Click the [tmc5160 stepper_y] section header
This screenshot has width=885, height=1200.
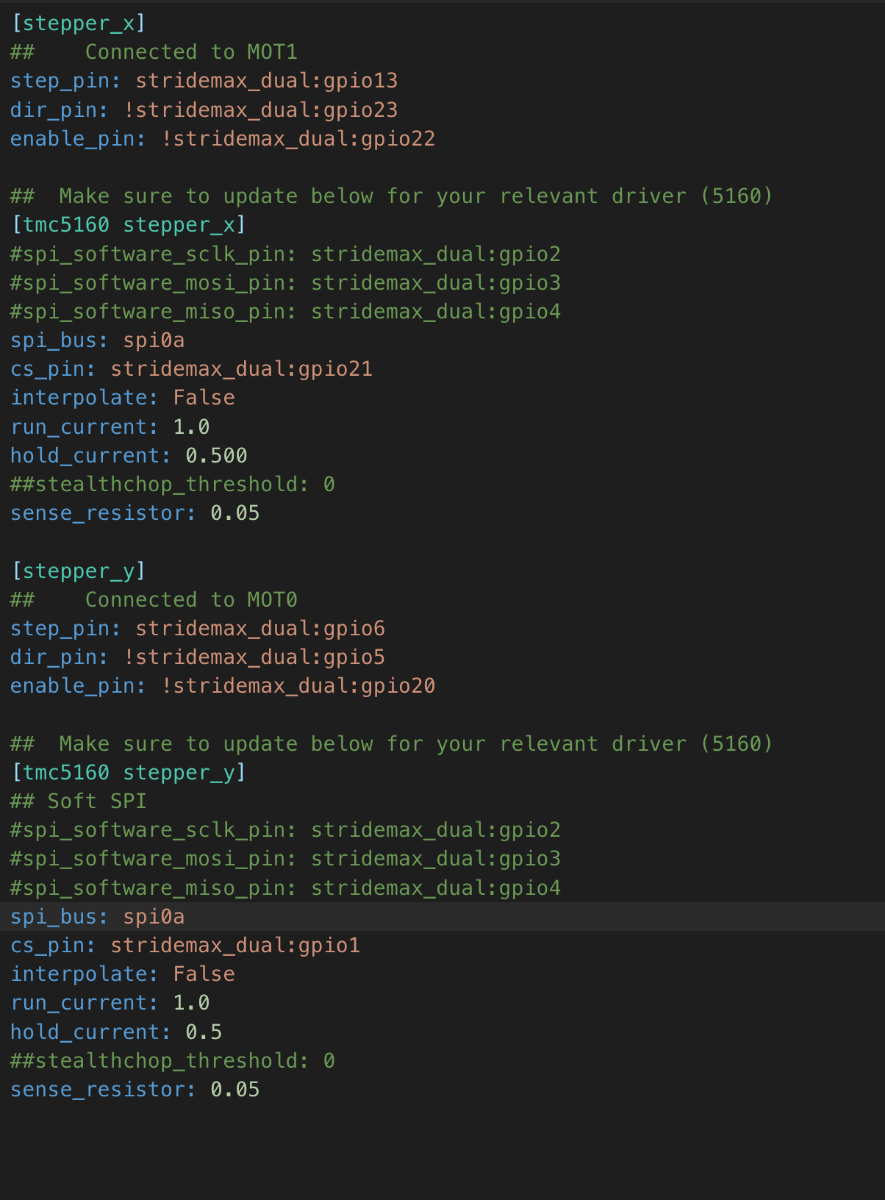(129, 773)
